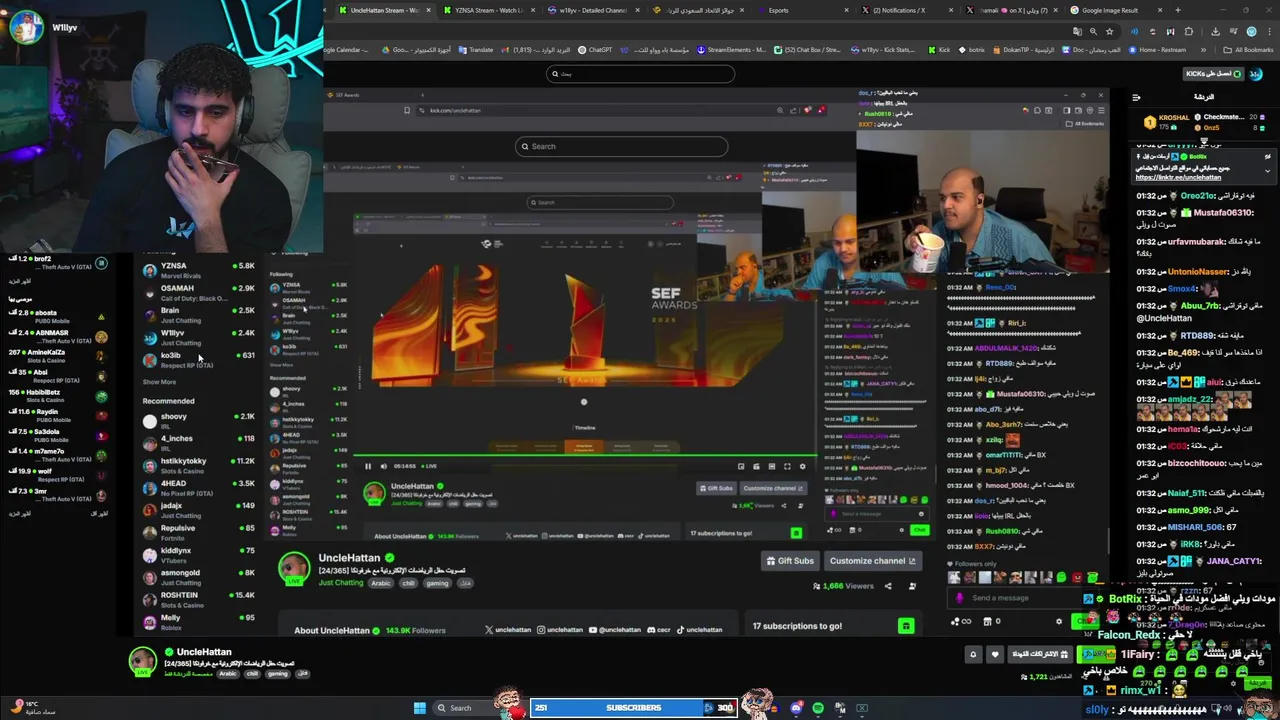Click large Customize channel button
The height and width of the screenshot is (720, 1280).
[x=873, y=561]
